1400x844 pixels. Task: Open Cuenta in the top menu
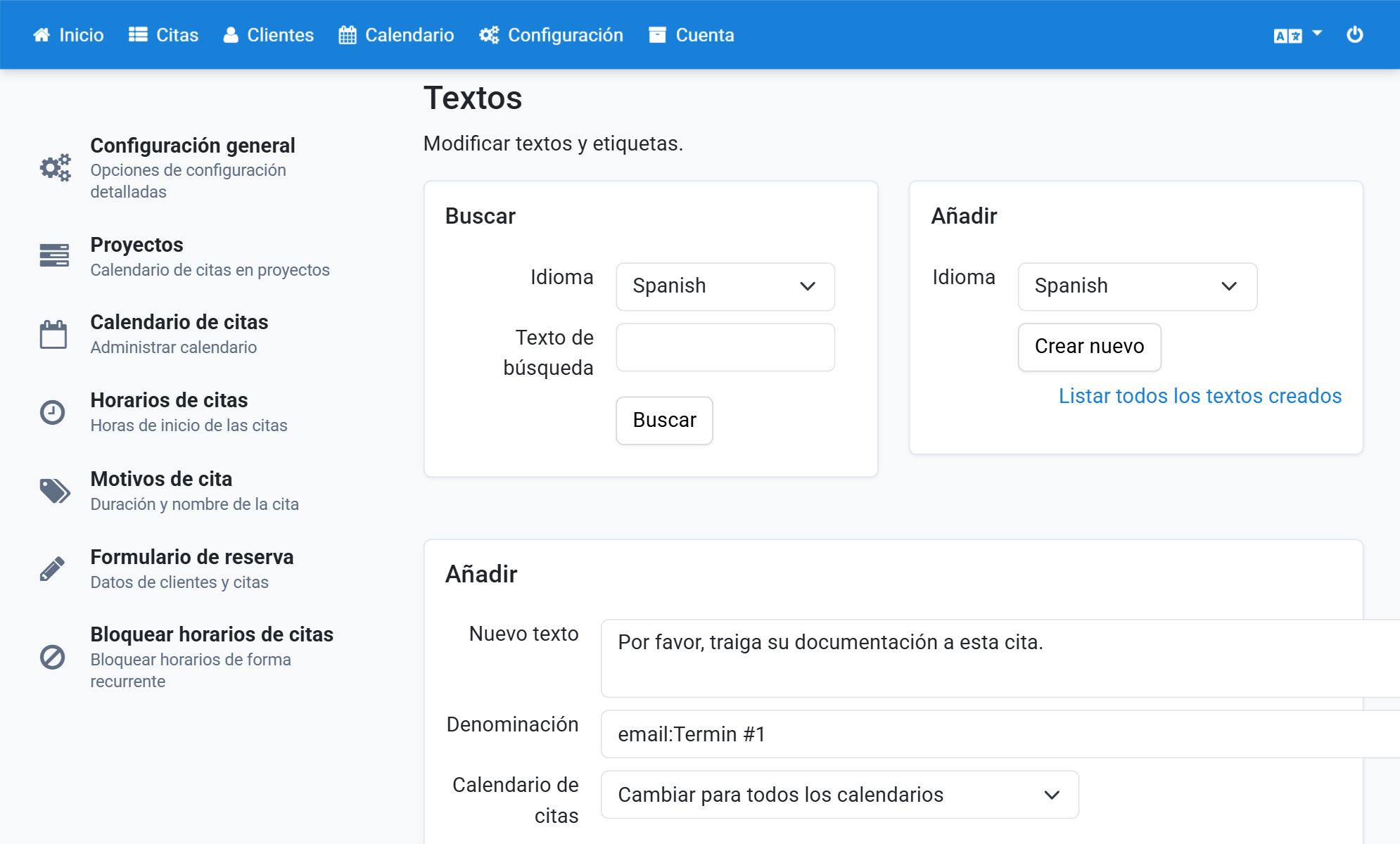coord(692,35)
